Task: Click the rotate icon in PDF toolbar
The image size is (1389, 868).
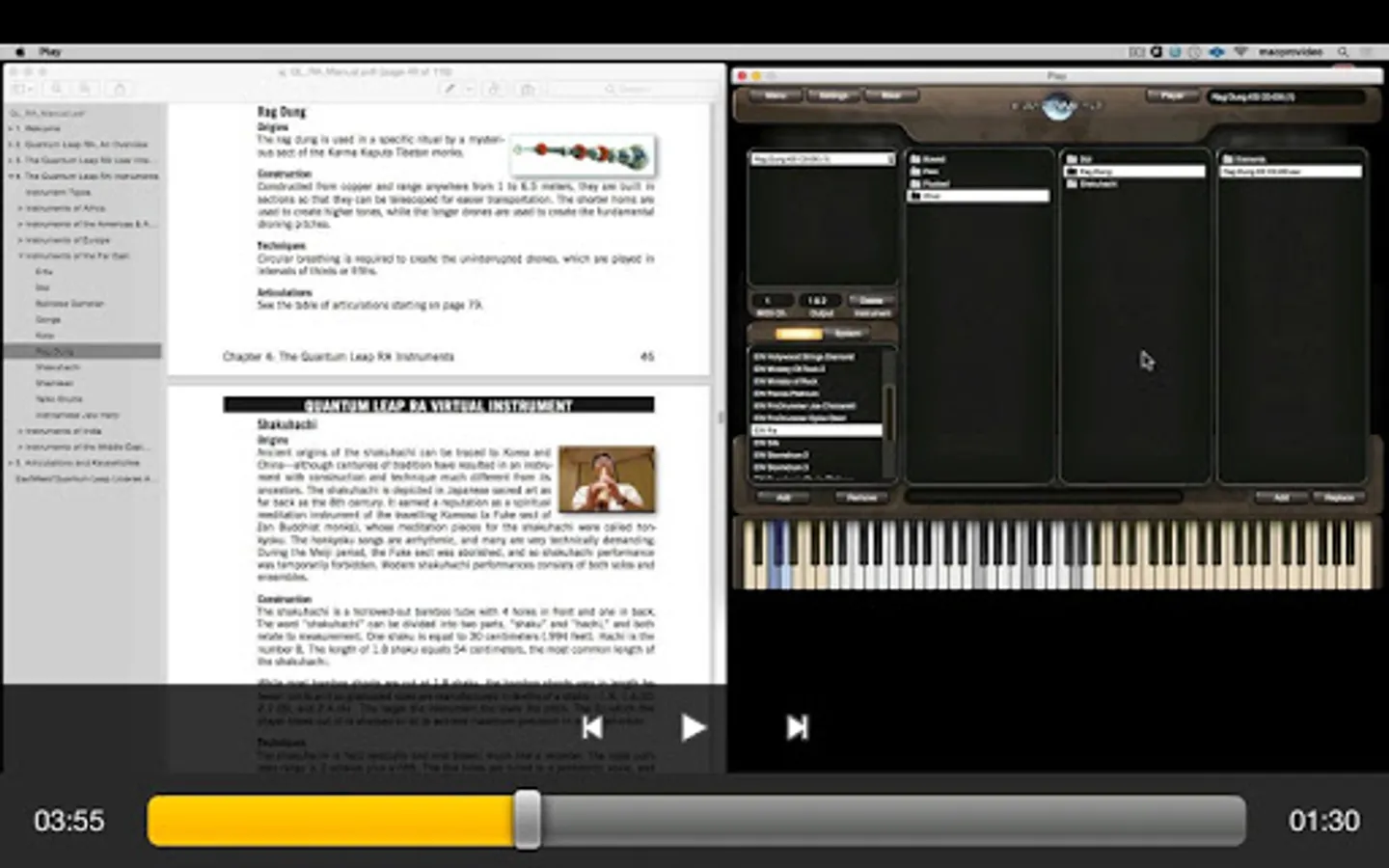Action: click(494, 89)
